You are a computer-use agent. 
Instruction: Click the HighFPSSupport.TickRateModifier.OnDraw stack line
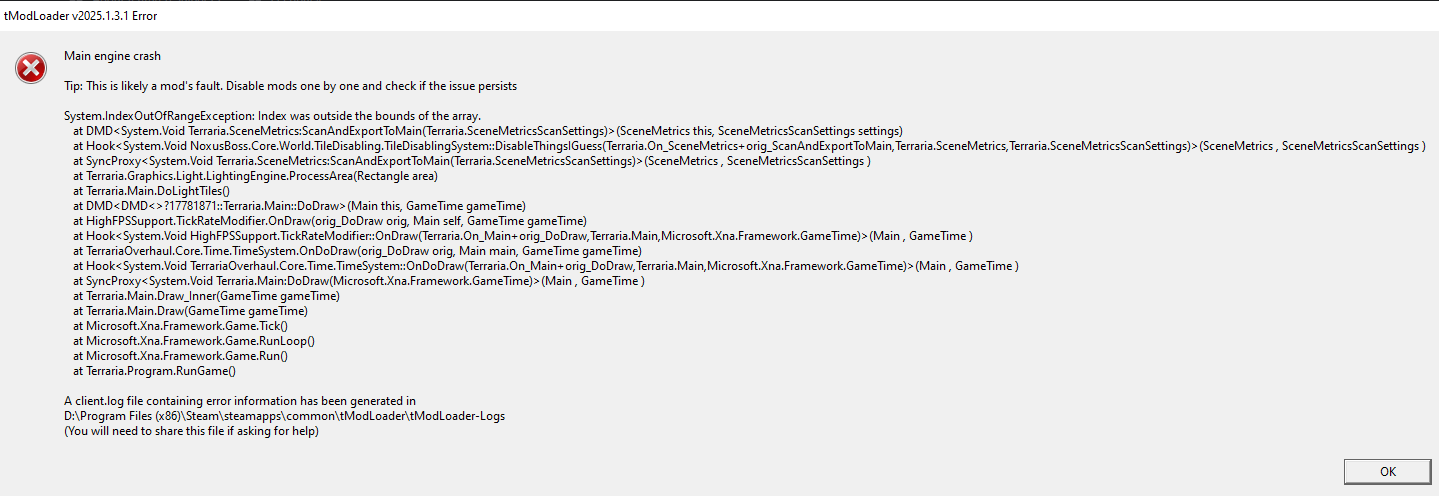pyautogui.click(x=329, y=221)
